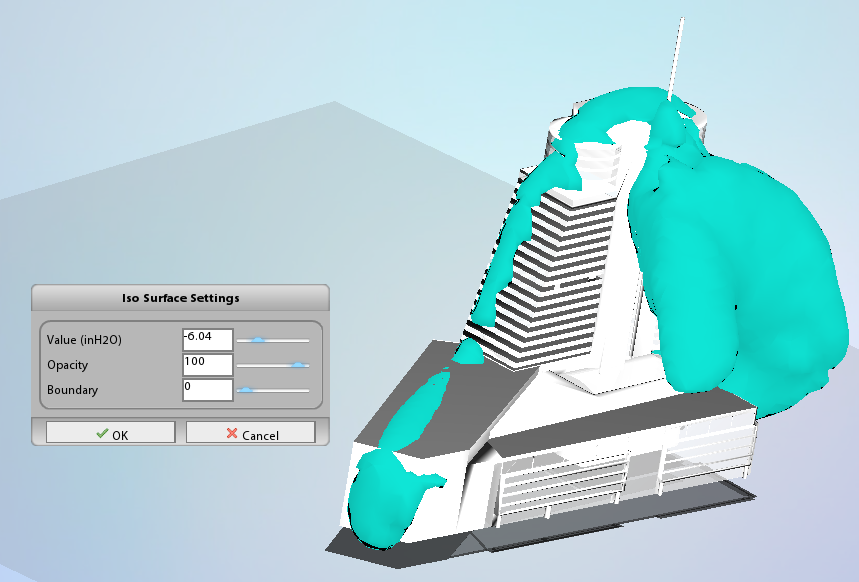Viewport: 859px width, 582px height.
Task: Click the Value slider handle
Action: 258,340
